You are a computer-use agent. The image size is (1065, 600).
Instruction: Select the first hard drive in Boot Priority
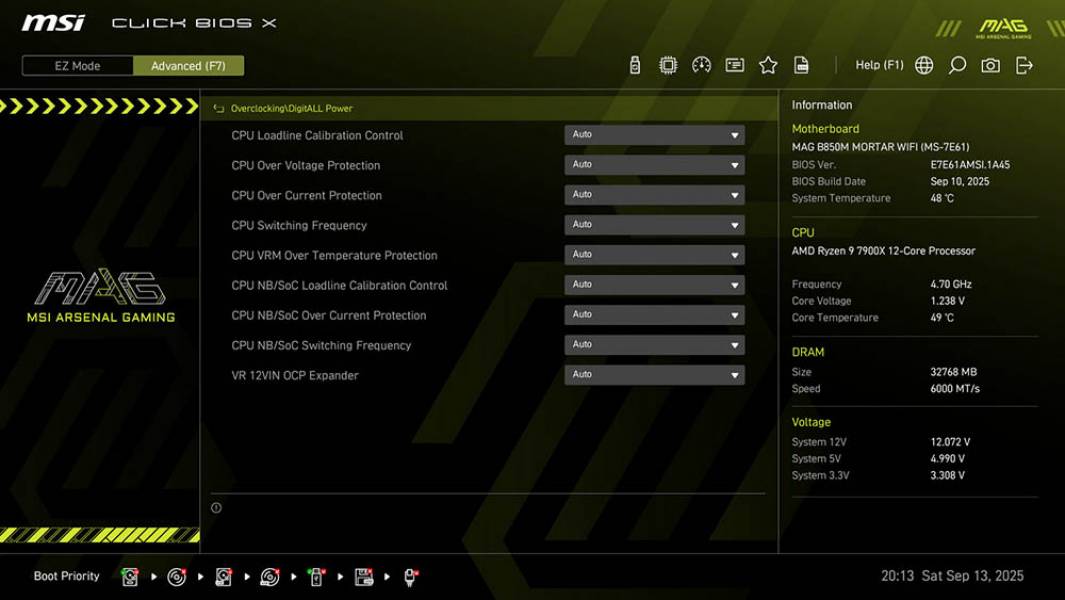pyautogui.click(x=131, y=575)
